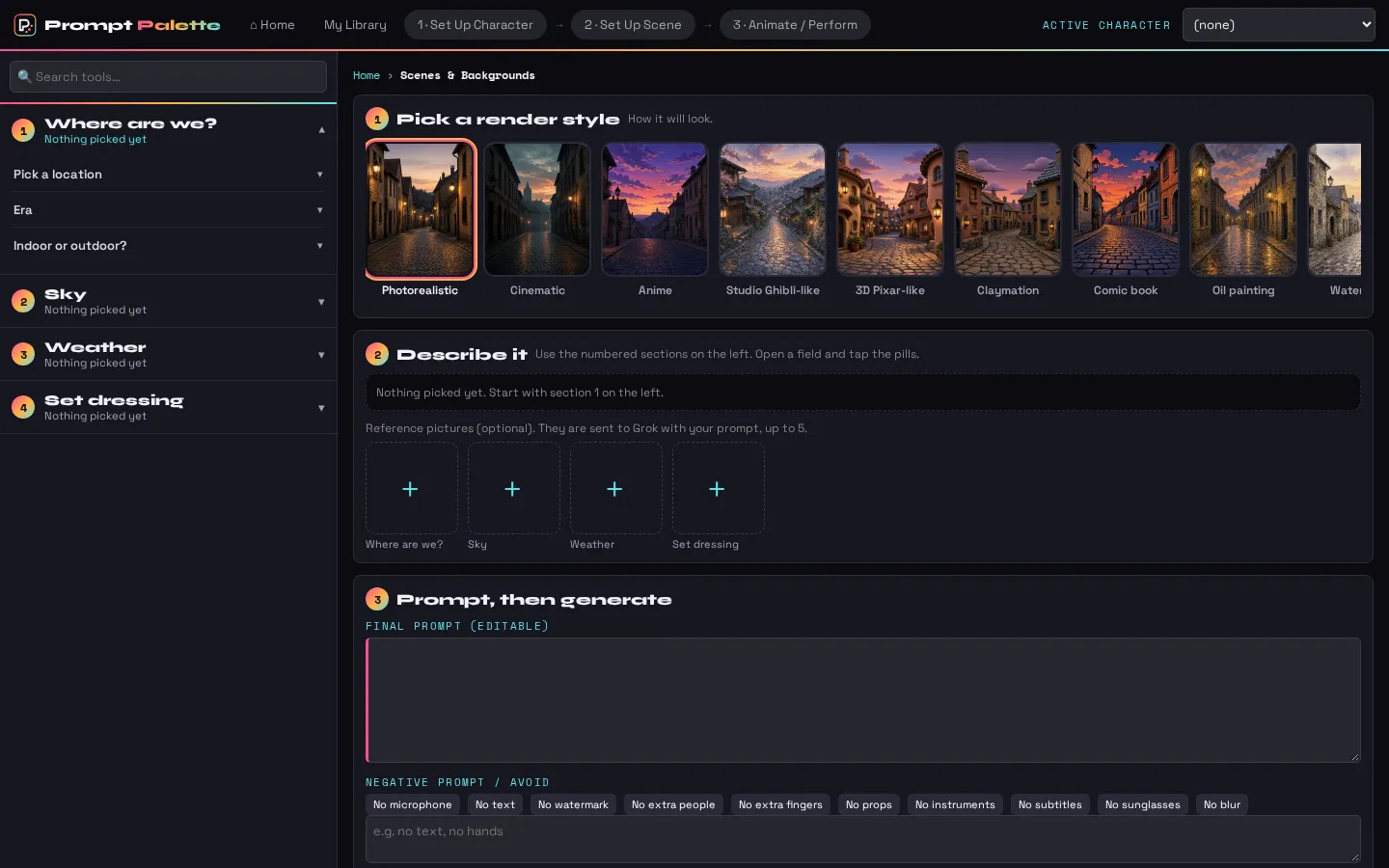
Task: Add reference picture for Set dressing
Action: tap(718, 488)
